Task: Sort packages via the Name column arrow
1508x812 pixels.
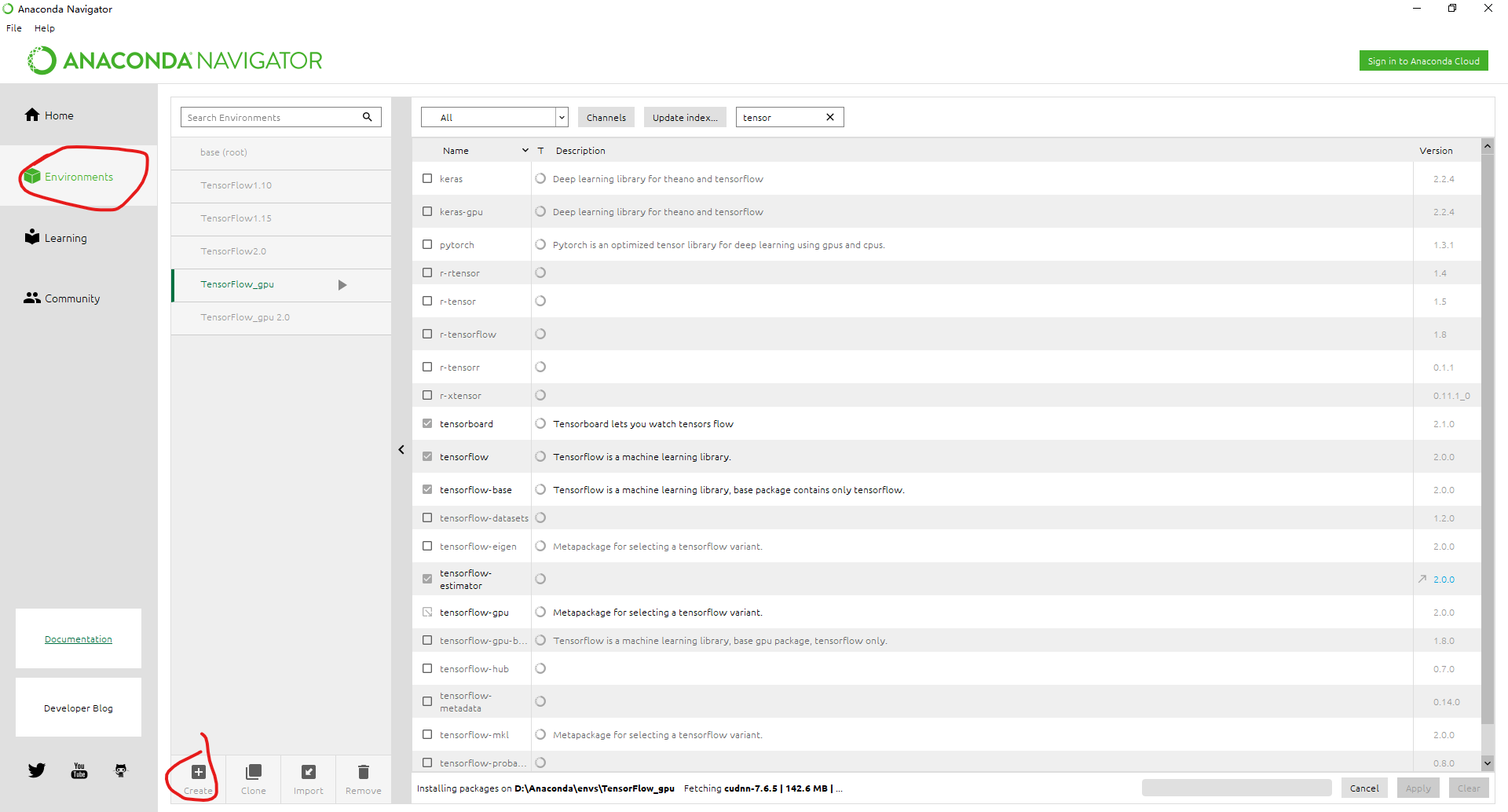Action: click(525, 150)
